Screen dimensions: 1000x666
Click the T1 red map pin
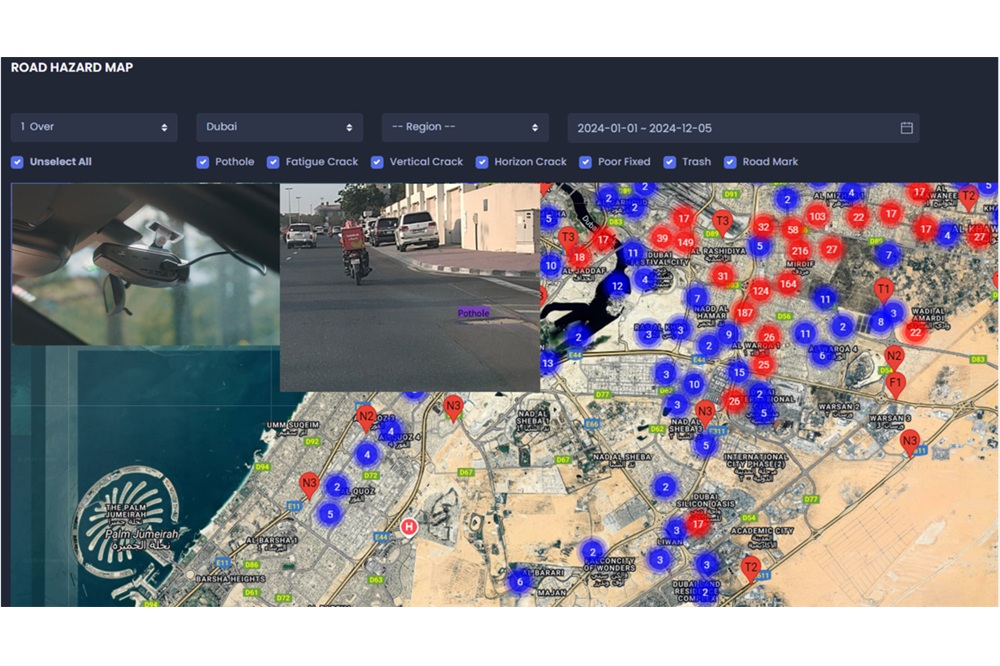[x=883, y=290]
